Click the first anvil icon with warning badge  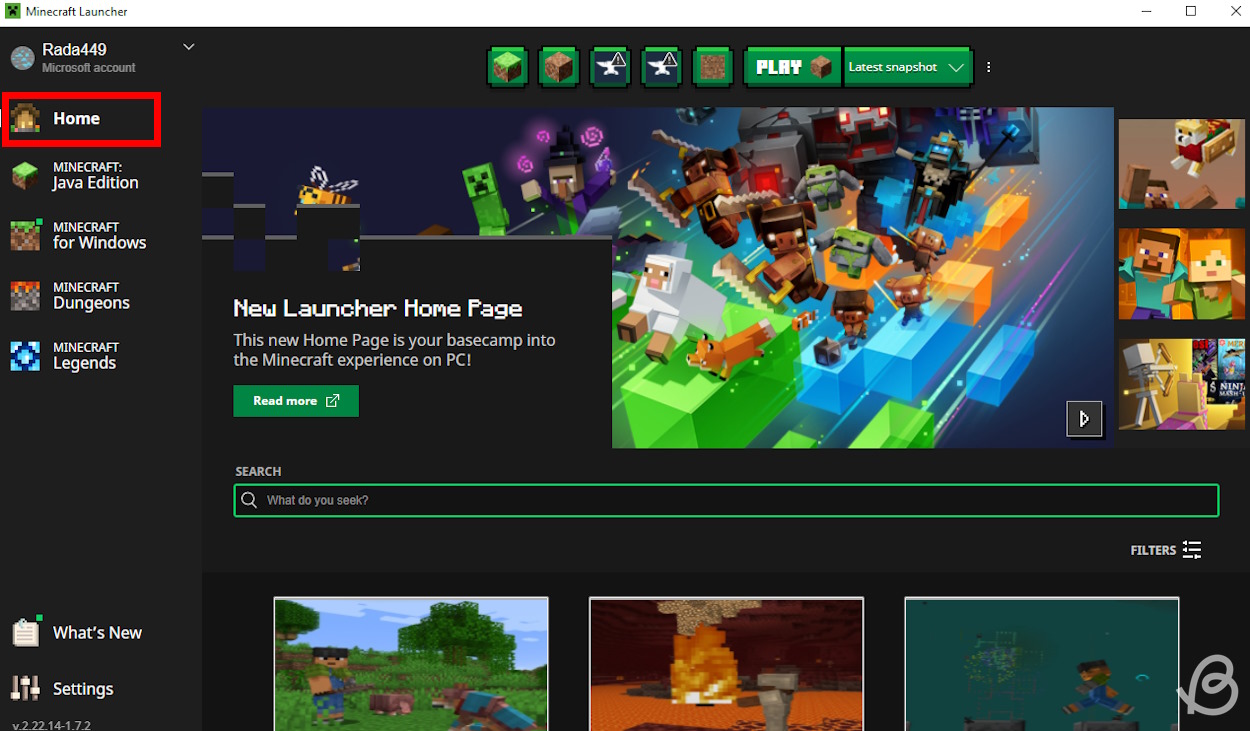610,67
